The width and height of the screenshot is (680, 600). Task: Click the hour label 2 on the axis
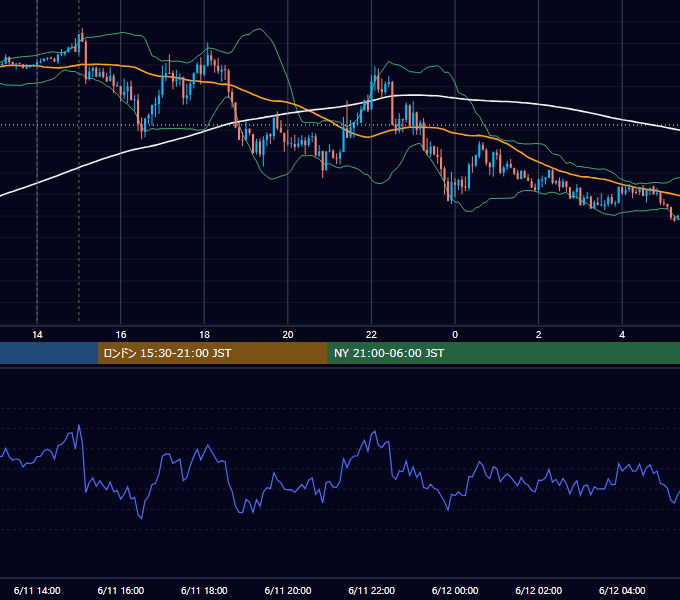539,335
